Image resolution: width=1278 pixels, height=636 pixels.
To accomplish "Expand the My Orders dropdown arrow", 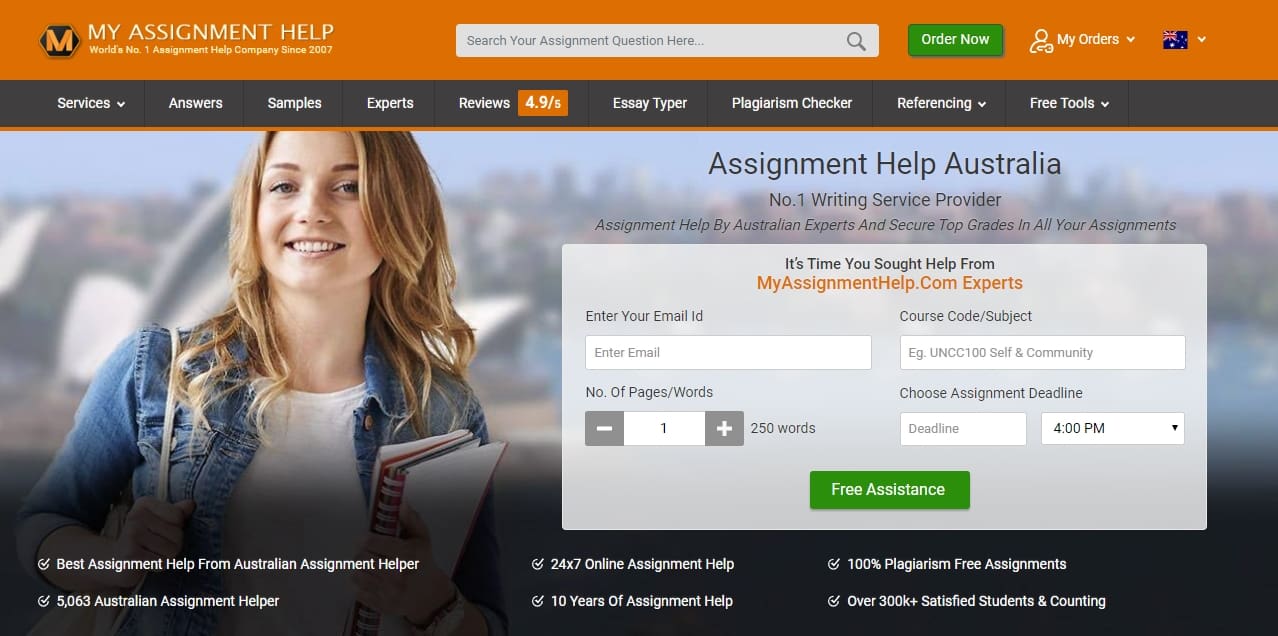I will [1131, 40].
